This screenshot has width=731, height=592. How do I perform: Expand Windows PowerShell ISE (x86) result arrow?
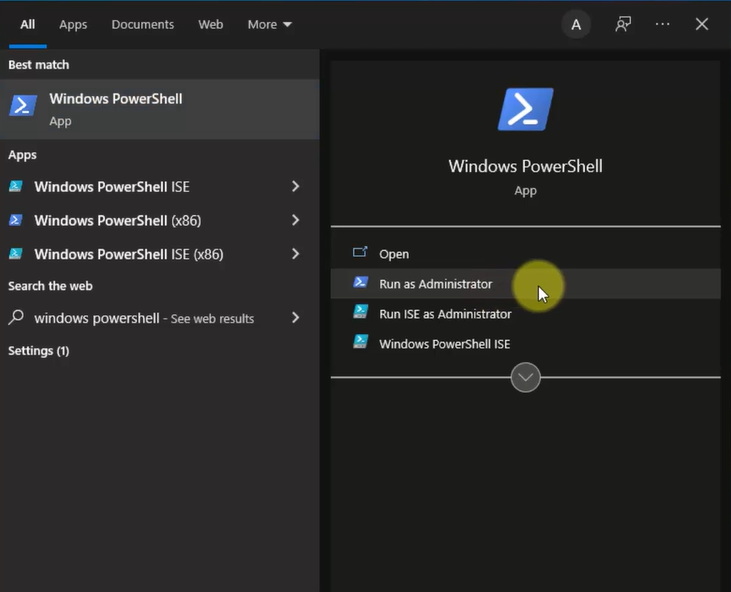coord(295,254)
